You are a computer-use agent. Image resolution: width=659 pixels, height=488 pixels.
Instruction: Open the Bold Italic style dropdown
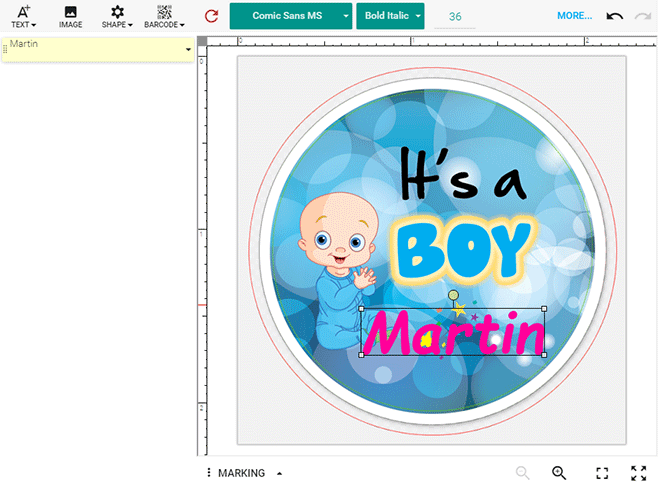(390, 16)
